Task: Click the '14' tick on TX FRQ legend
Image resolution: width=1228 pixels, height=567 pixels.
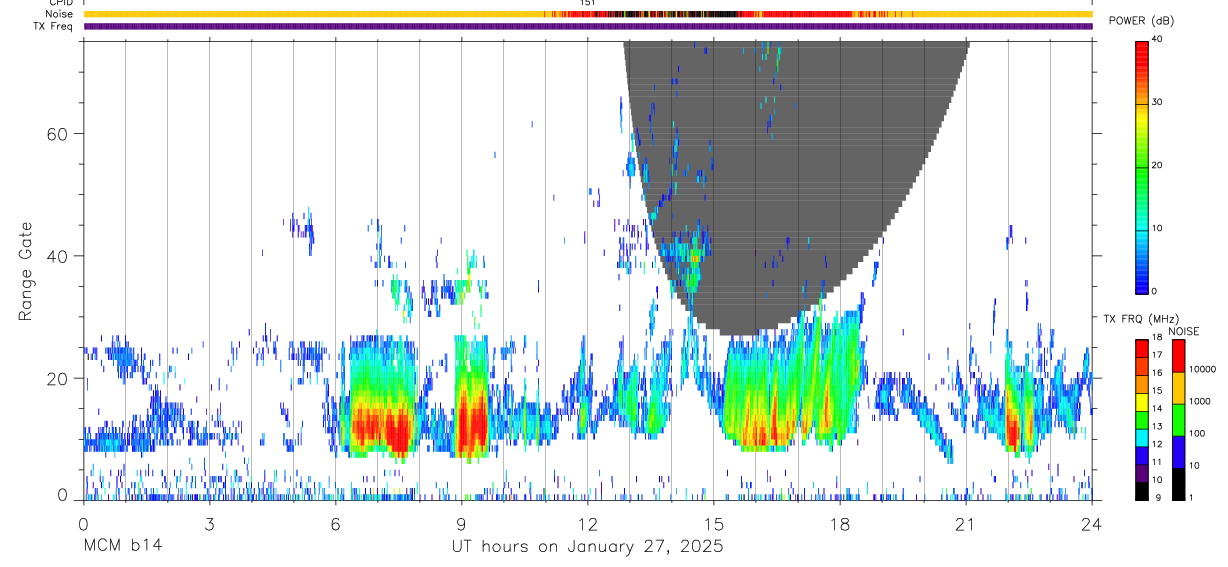Action: pos(1158,408)
